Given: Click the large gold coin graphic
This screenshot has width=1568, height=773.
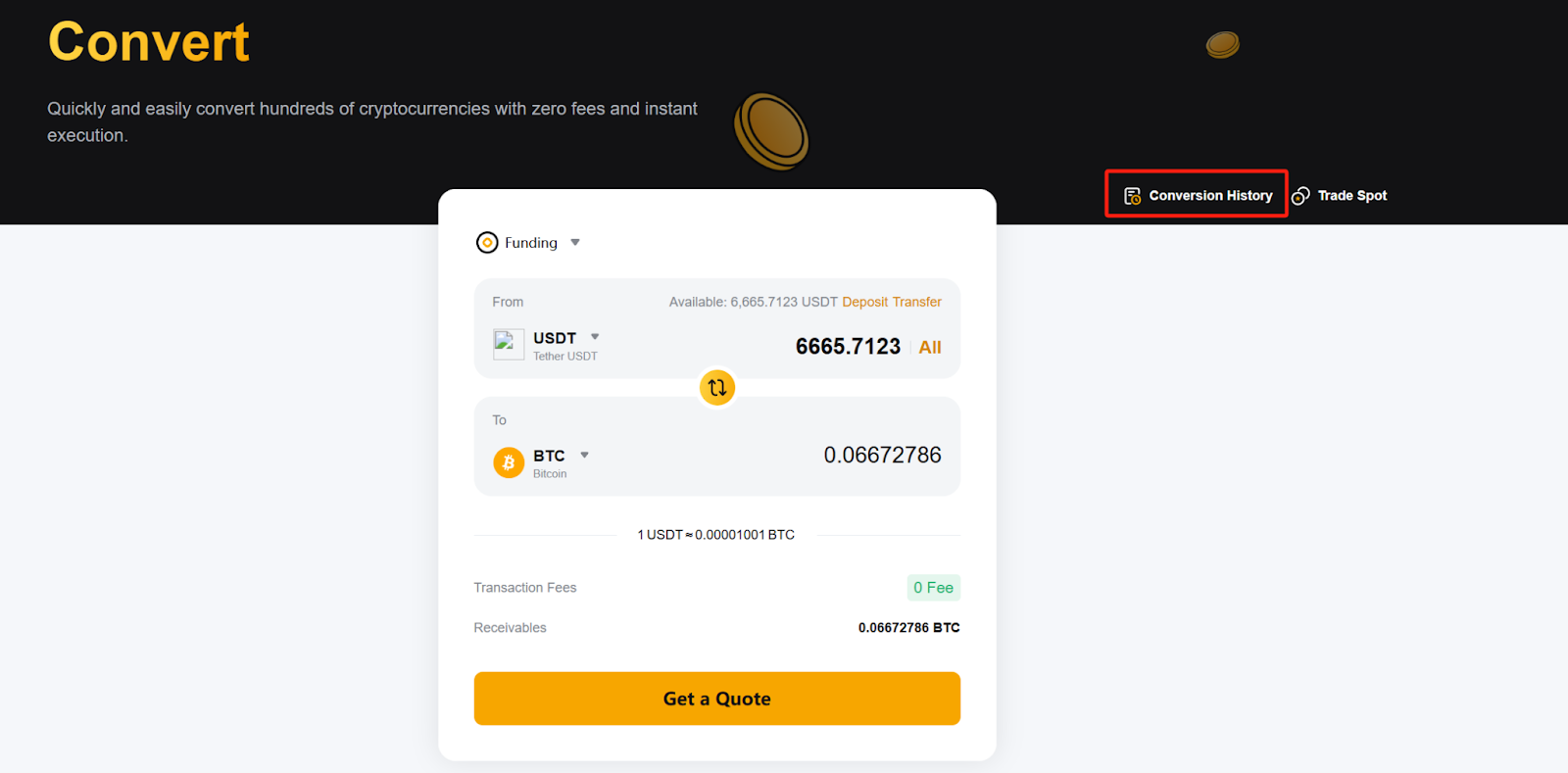Looking at the screenshot, I should tap(772, 131).
